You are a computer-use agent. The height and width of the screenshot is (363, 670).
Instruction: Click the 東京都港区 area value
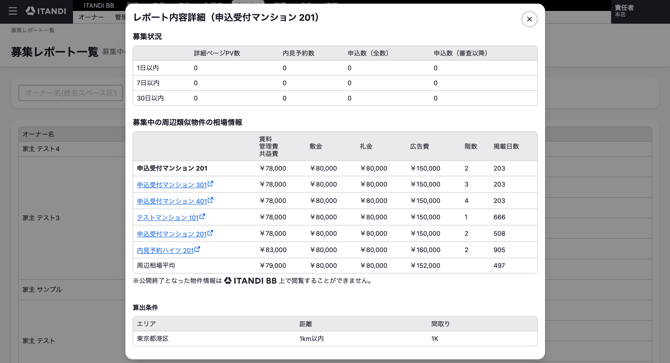click(153, 338)
